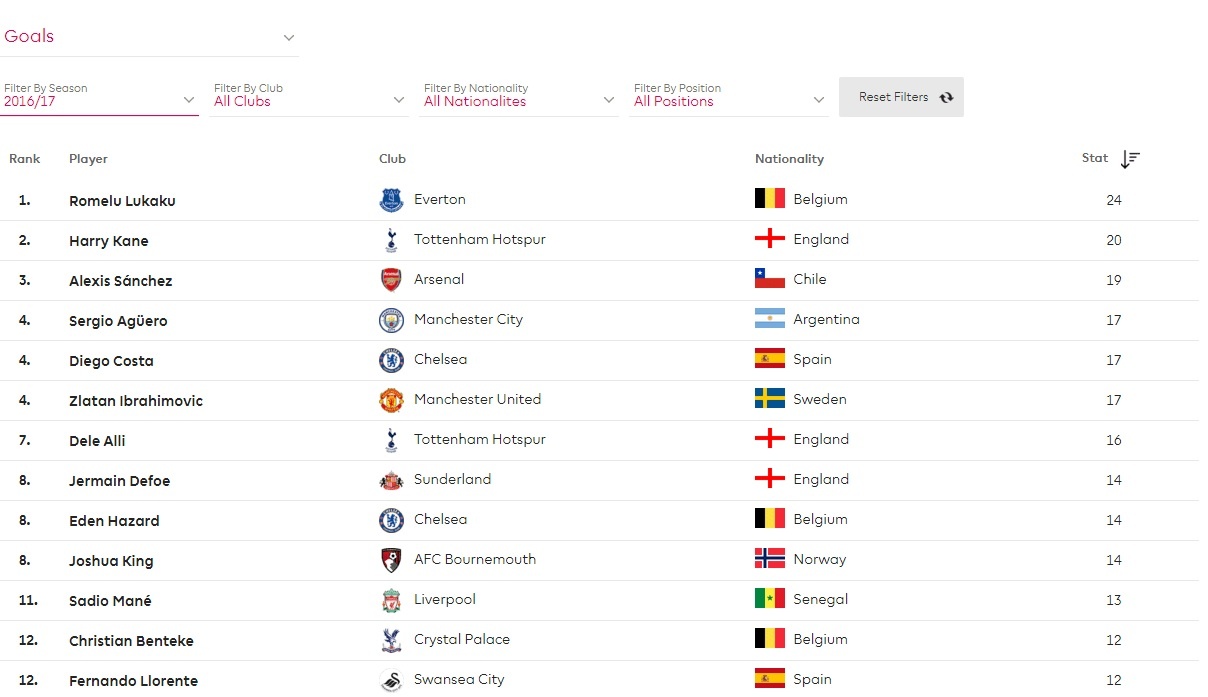1208x697 pixels.
Task: Click the Sweden flag beside Zlatan Ibrahimovic
Action: (x=768, y=397)
